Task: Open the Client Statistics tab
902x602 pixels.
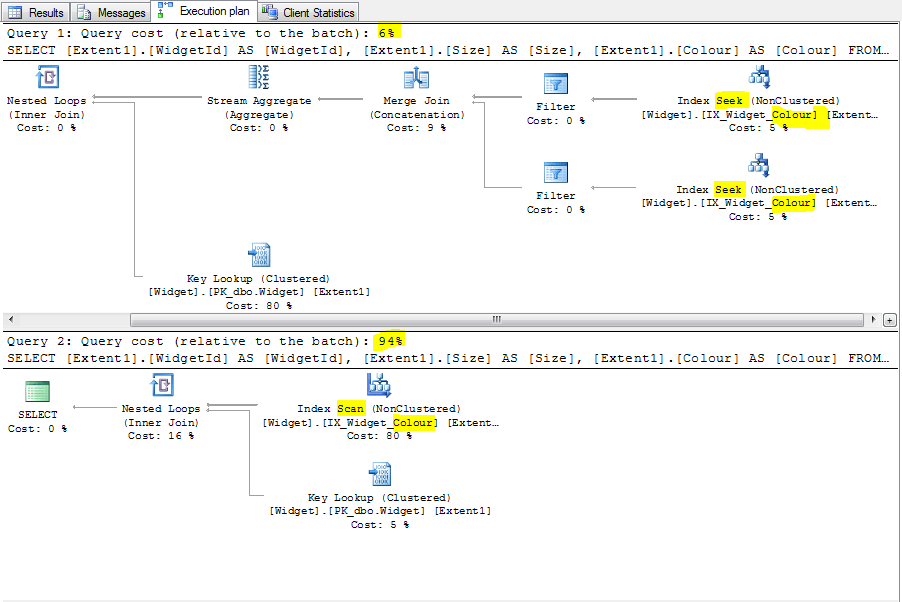Action: (x=308, y=12)
